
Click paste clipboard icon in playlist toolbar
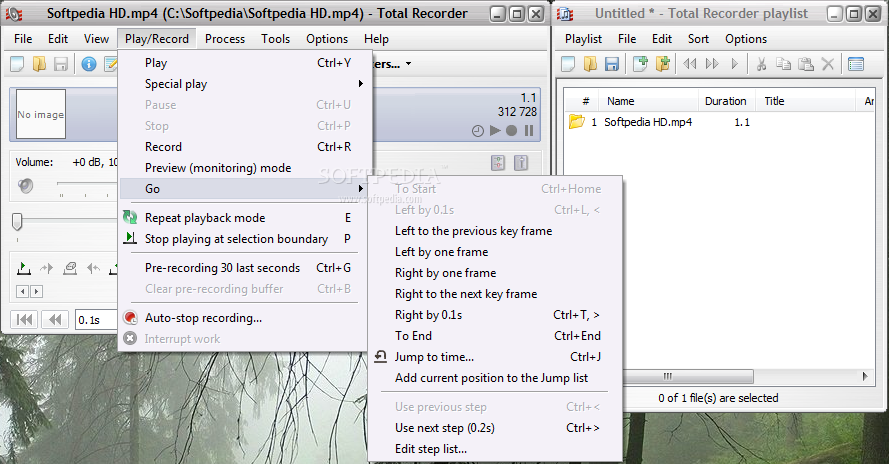coord(806,64)
